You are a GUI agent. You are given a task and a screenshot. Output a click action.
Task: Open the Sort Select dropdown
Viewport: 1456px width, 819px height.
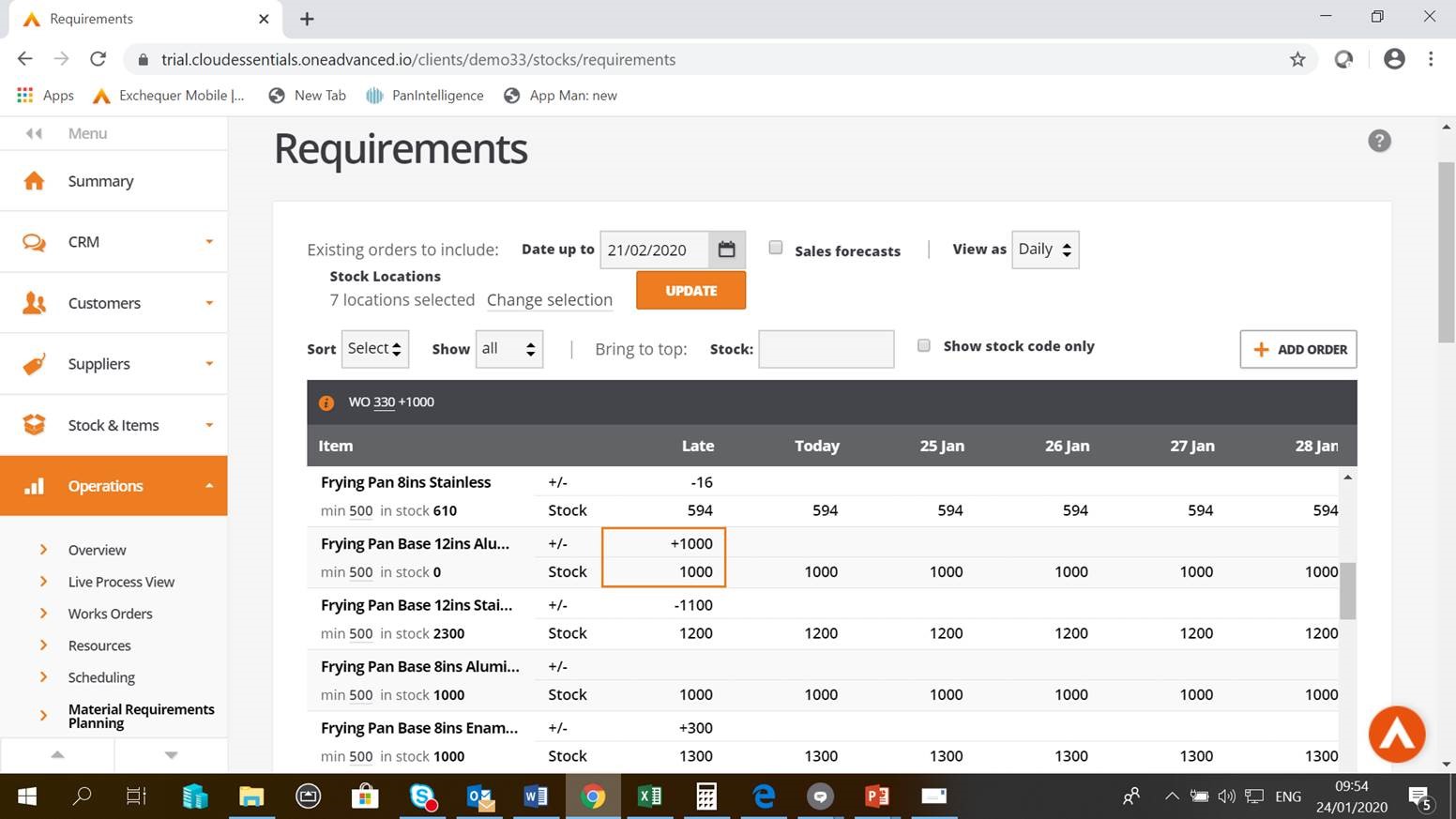pos(374,349)
